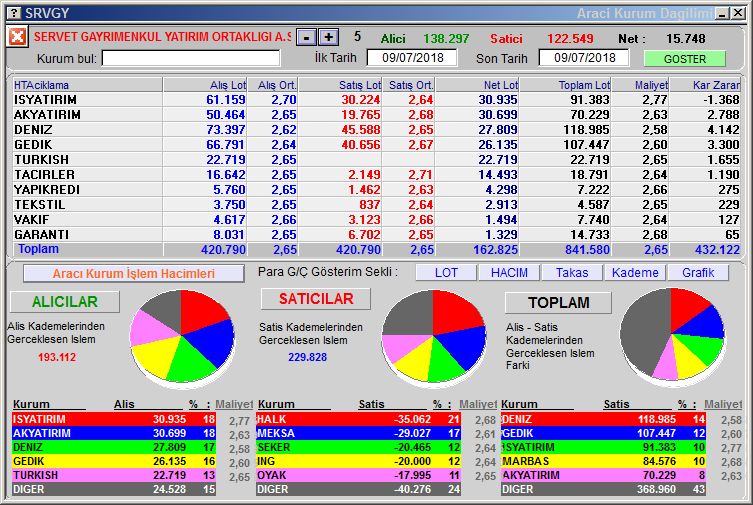Switch to LOT display mode
Viewport: 753px width, 505px height.
446,273
